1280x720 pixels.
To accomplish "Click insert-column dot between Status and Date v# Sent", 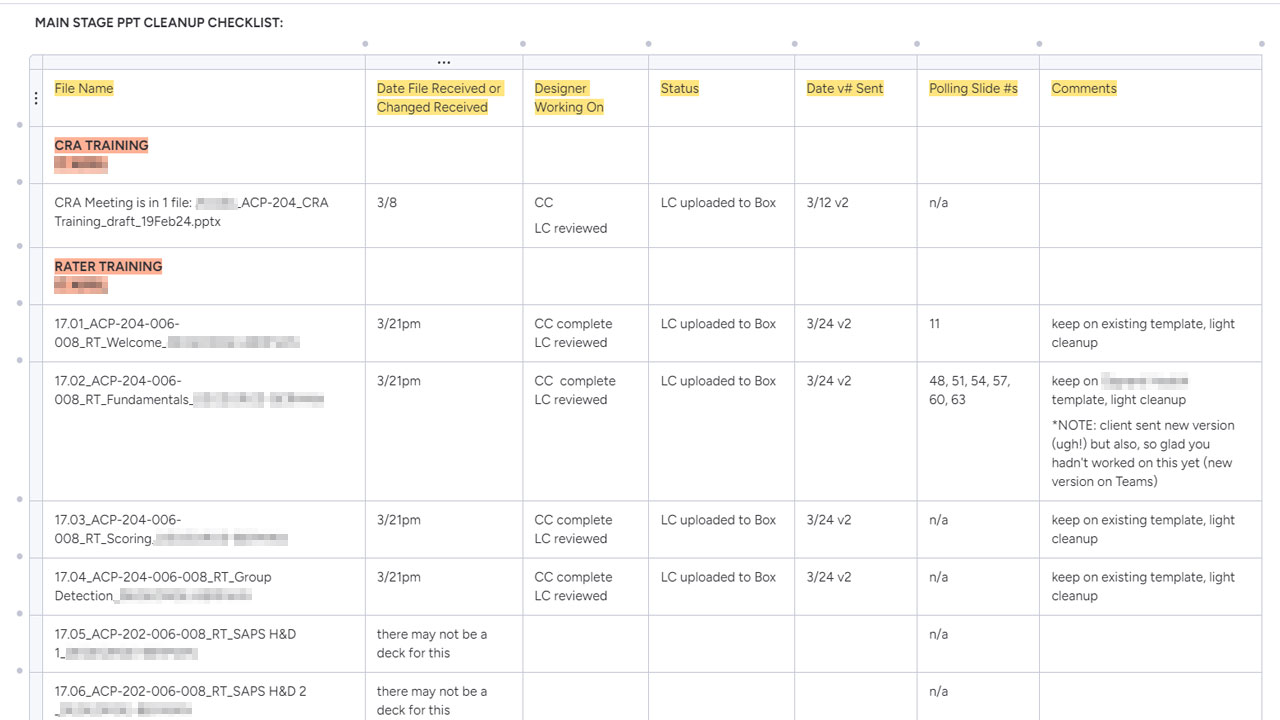I will tap(795, 44).
